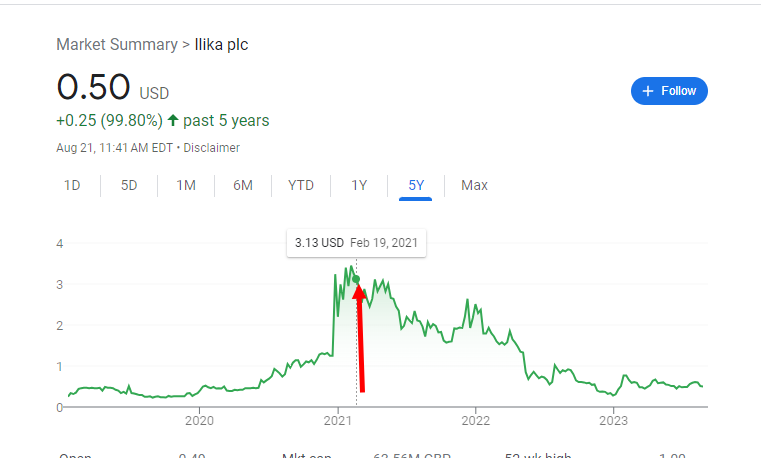This screenshot has width=761, height=458.
Task: Click the Follow button
Action: click(x=669, y=91)
